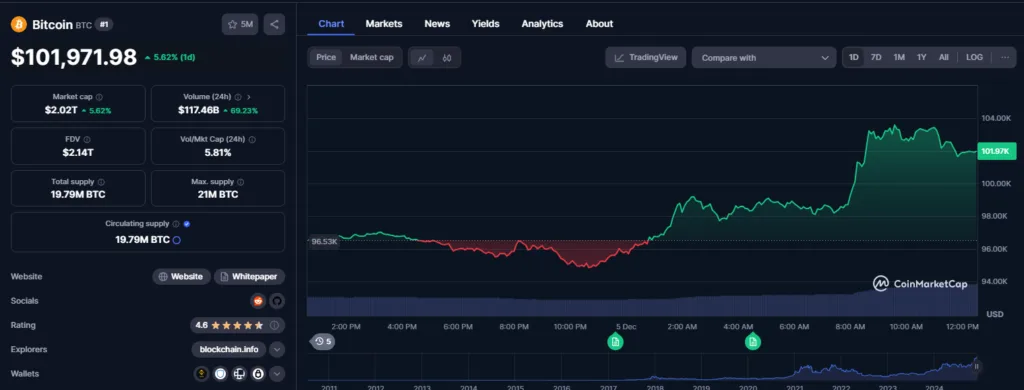Click the blue shield wallet icon

click(221, 374)
